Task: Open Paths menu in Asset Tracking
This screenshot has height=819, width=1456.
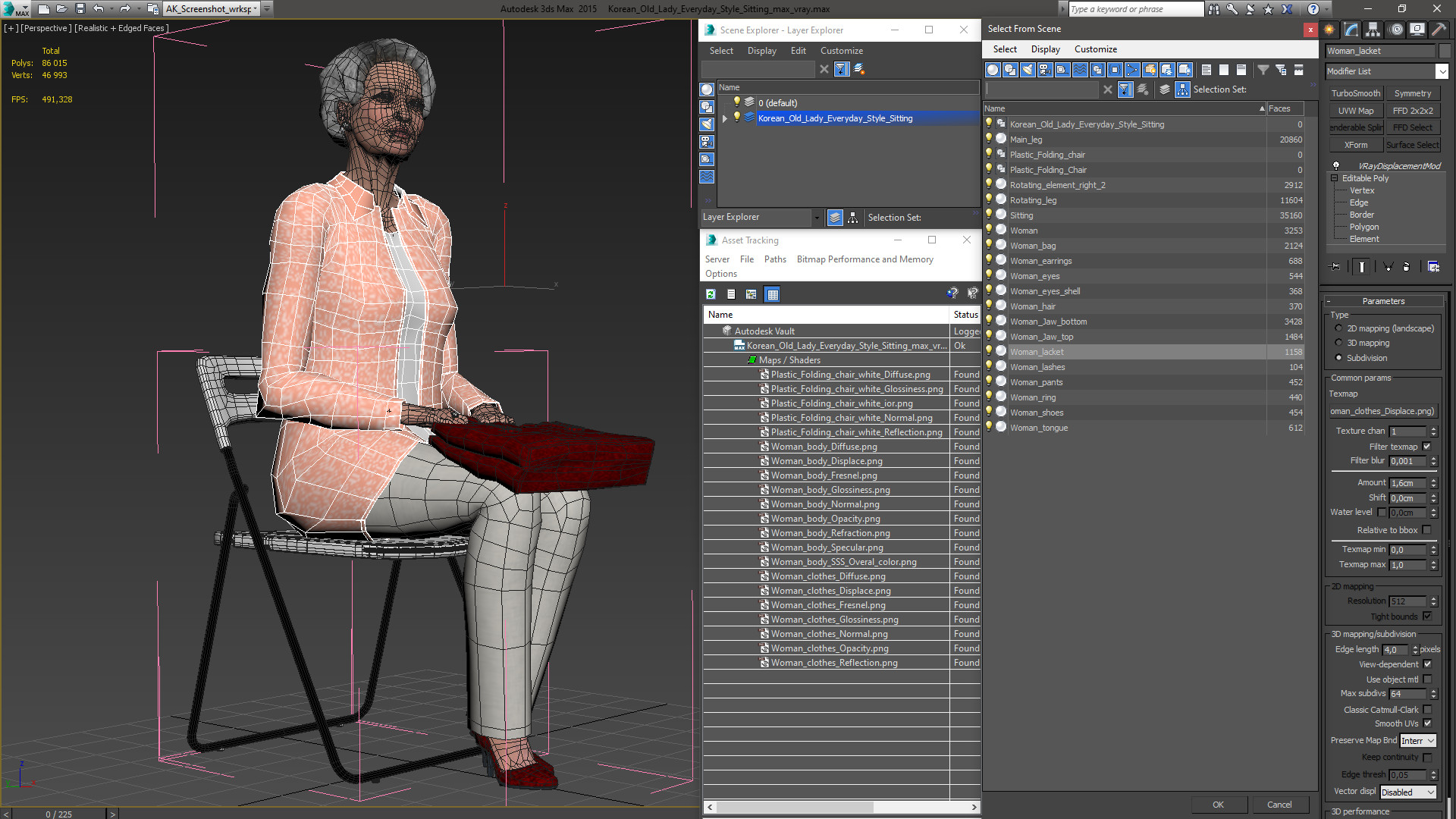Action: pyautogui.click(x=774, y=259)
